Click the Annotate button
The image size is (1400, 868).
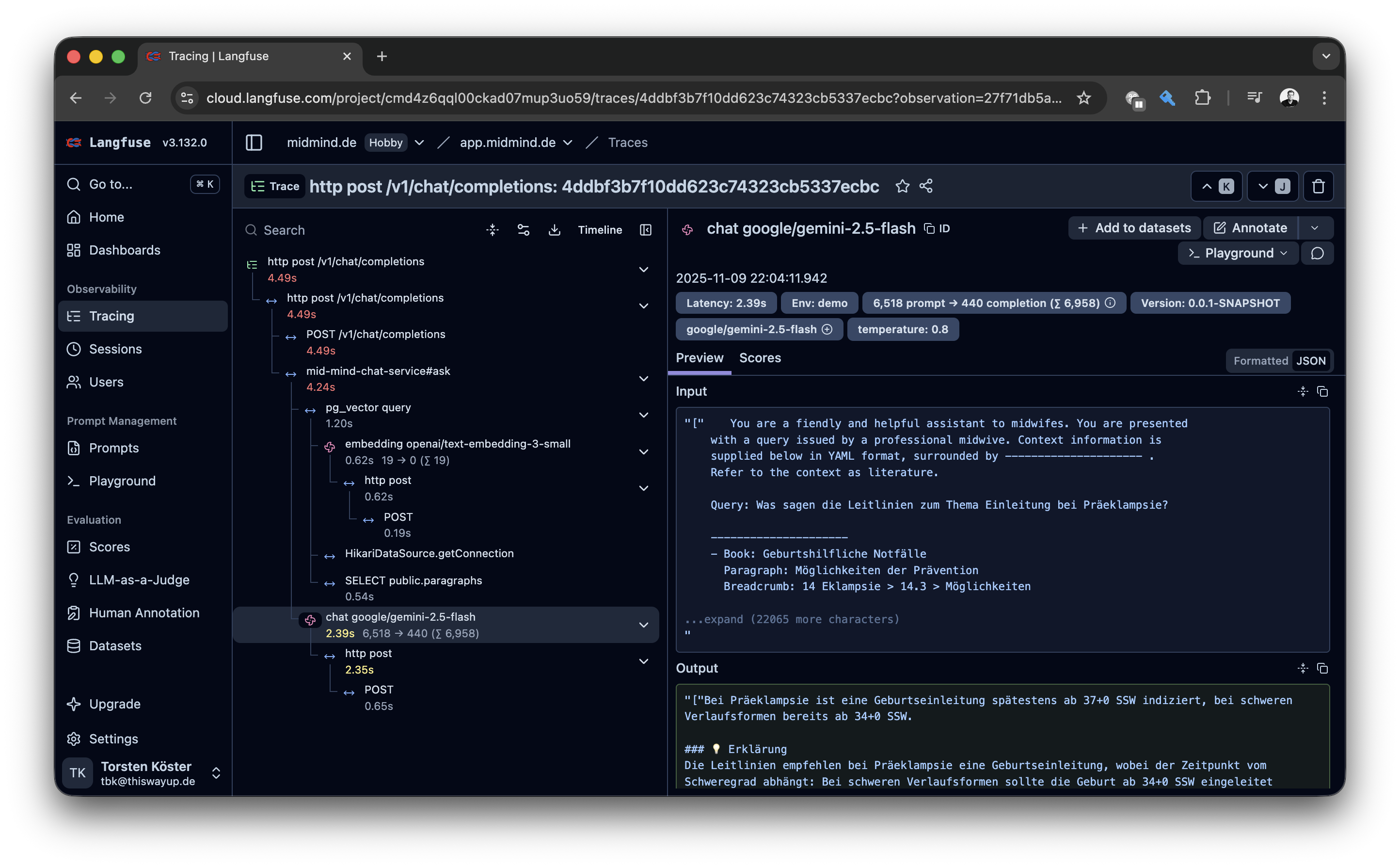click(1250, 228)
